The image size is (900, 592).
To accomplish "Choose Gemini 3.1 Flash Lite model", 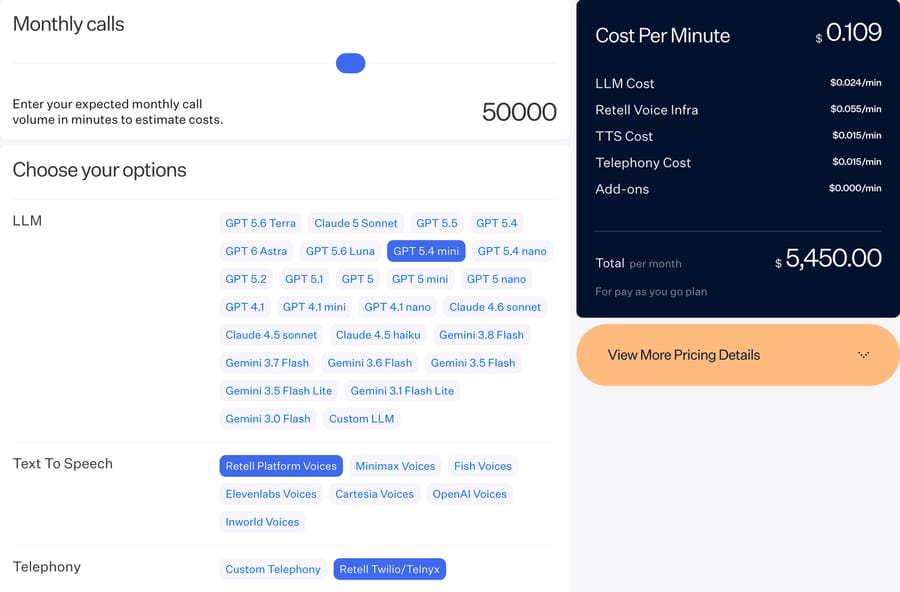I will point(402,391).
